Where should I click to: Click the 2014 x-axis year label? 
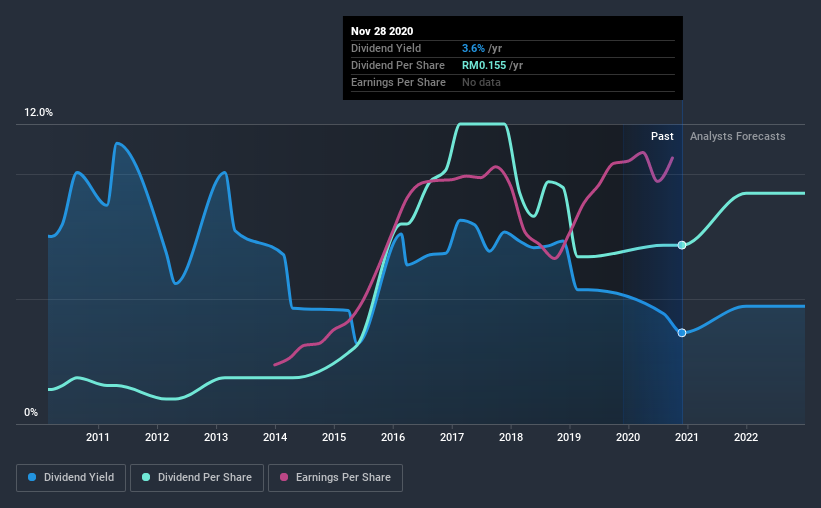tap(275, 437)
